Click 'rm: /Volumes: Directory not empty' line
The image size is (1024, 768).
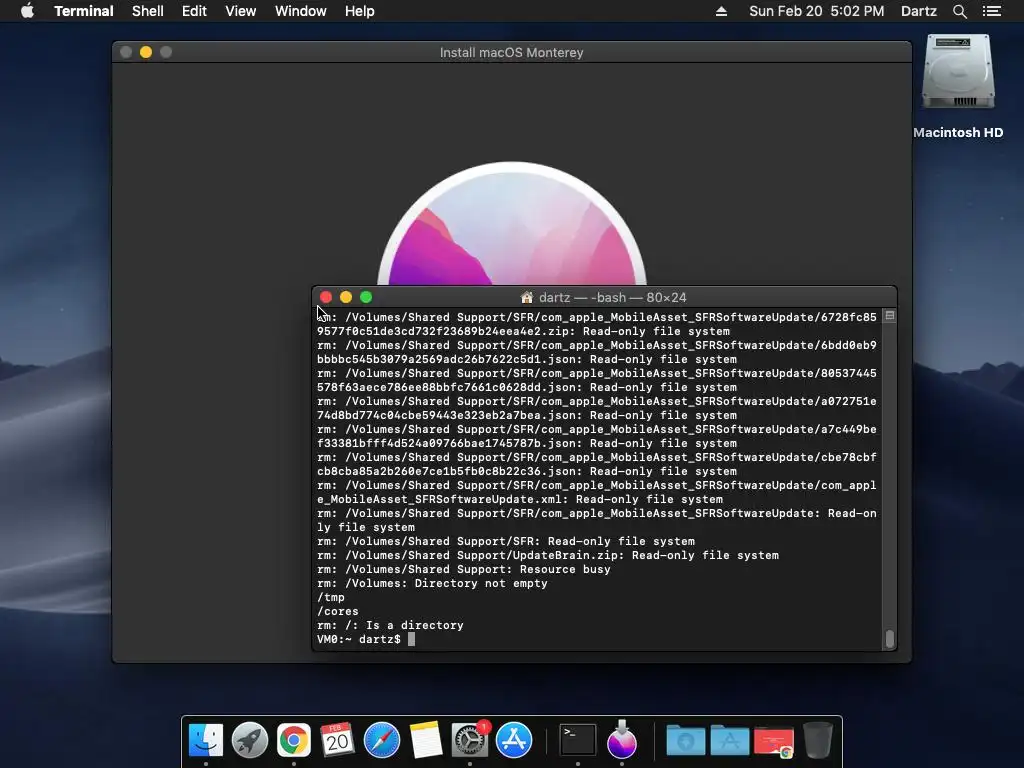click(x=432, y=583)
